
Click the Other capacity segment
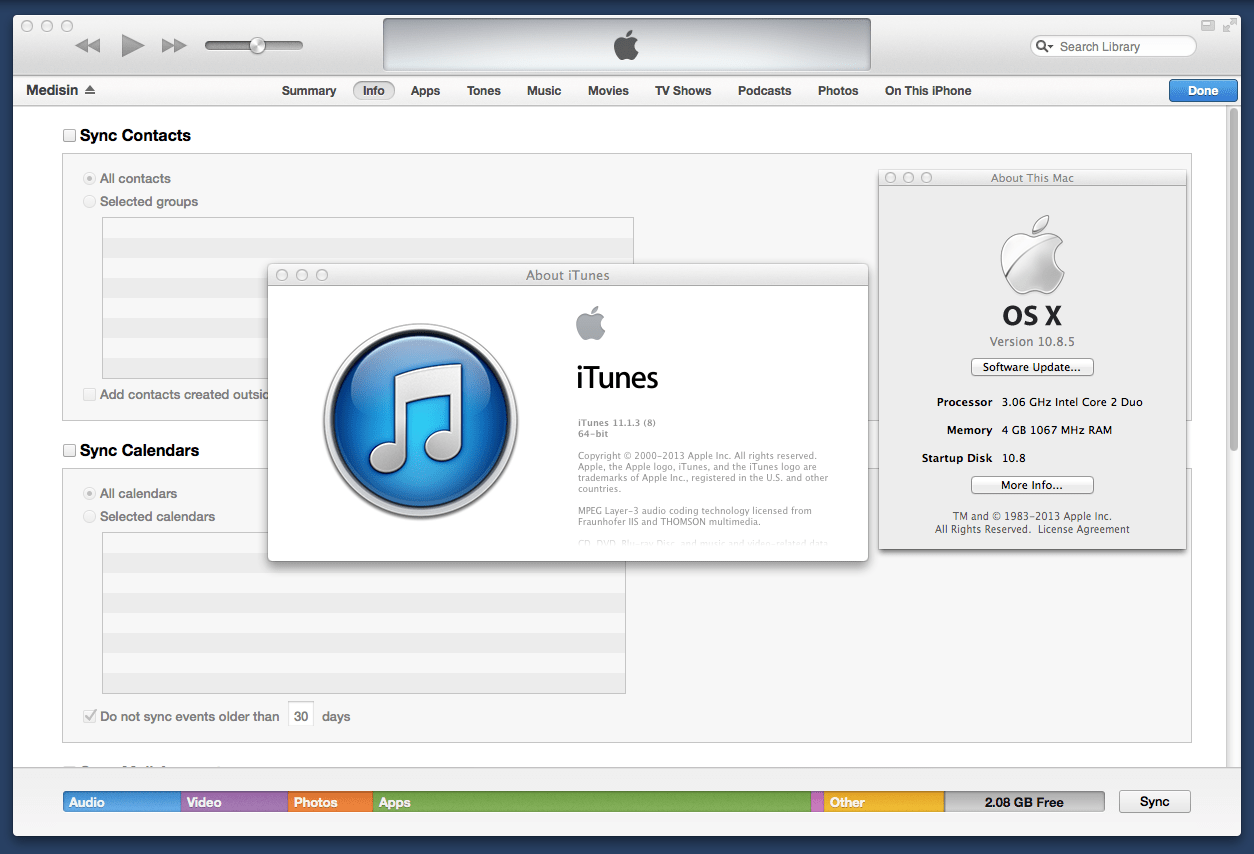(x=884, y=802)
